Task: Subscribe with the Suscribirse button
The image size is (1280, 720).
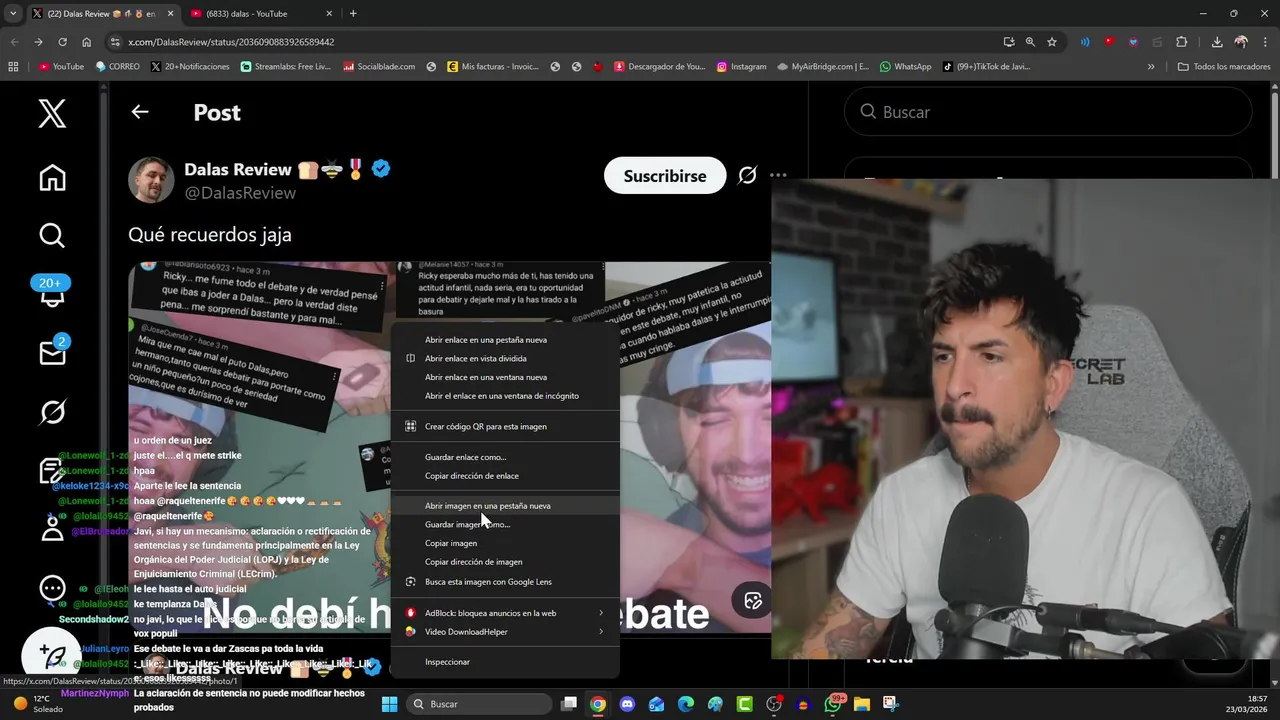Action: click(x=665, y=175)
